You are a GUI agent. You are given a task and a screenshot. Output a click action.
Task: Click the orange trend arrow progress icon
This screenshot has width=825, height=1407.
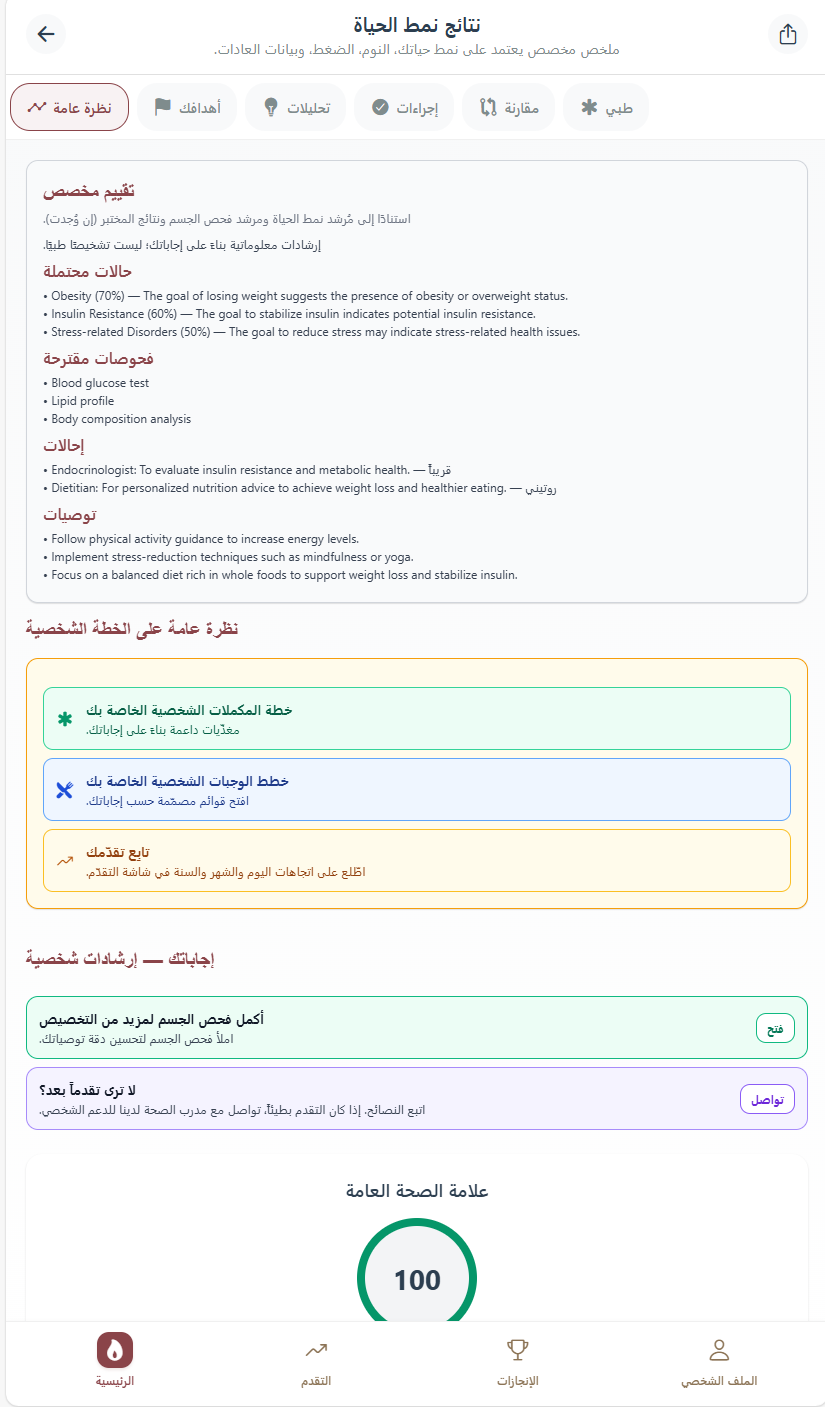(65, 860)
